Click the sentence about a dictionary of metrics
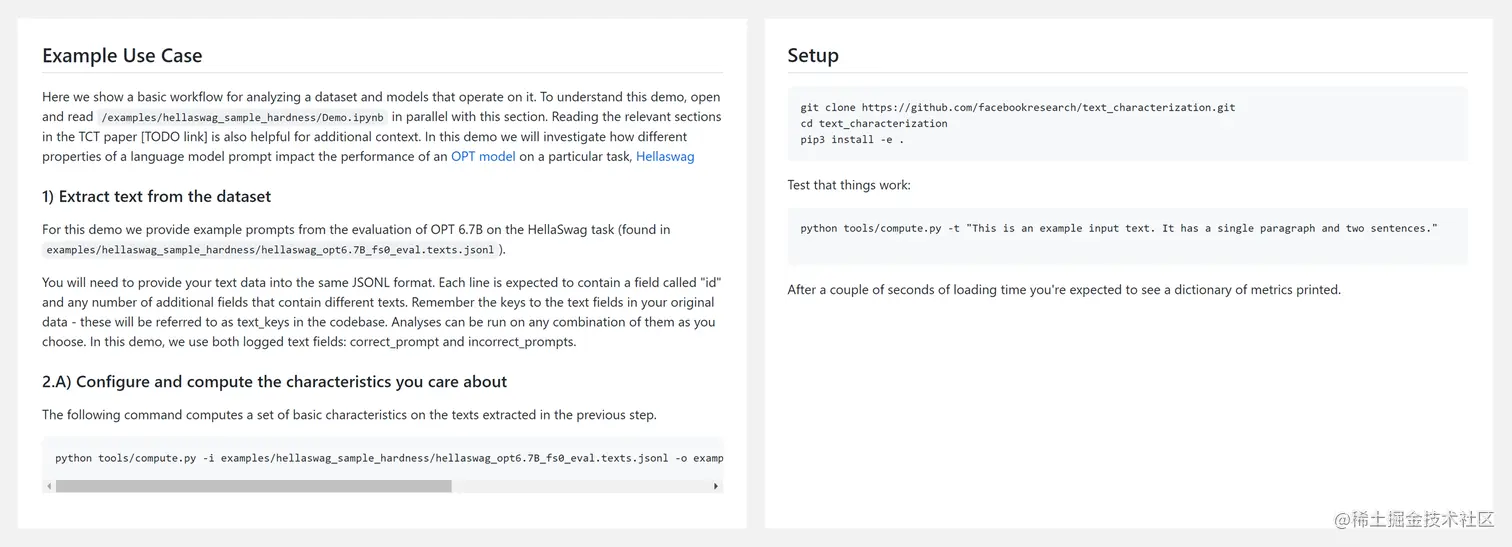 tap(1063, 290)
